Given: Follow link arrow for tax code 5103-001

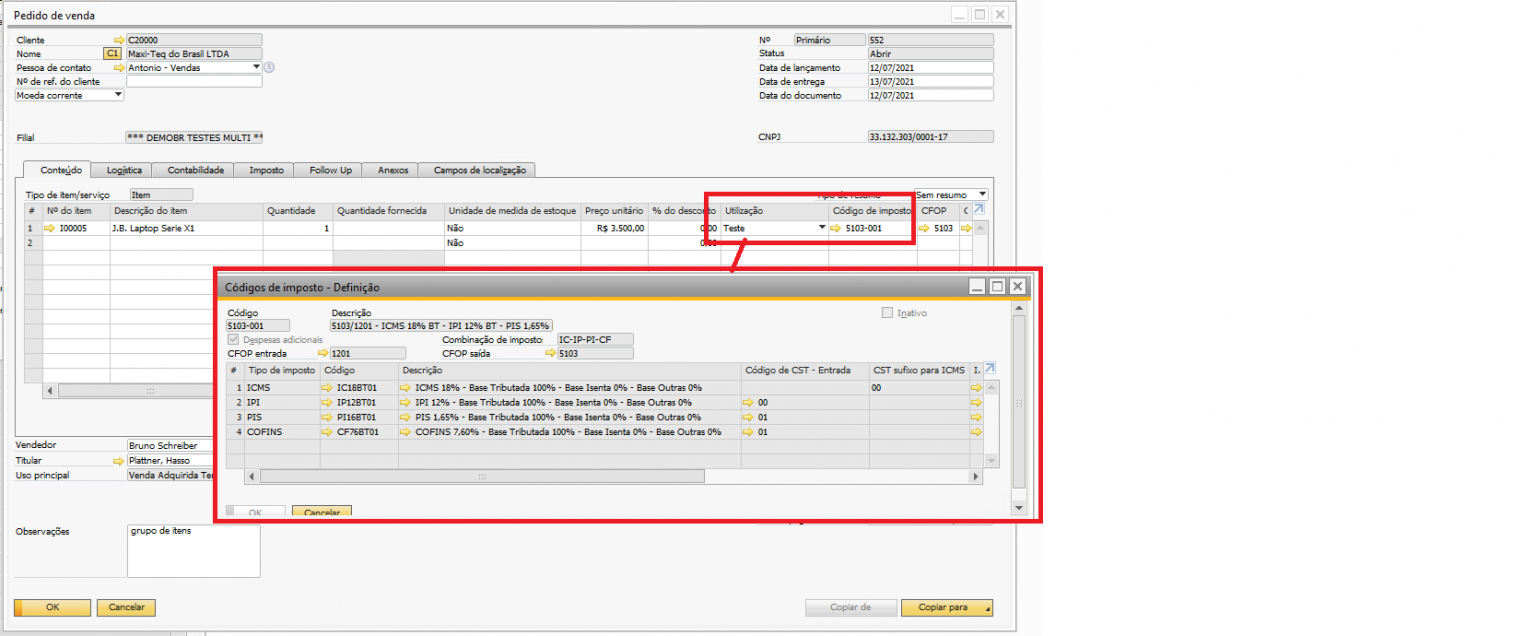Looking at the screenshot, I should [836, 229].
